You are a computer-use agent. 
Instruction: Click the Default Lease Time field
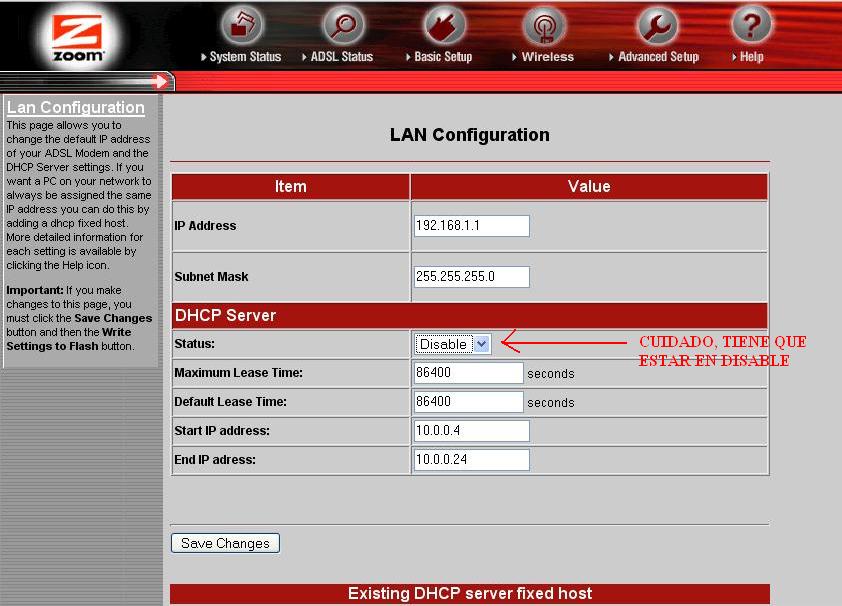[468, 401]
